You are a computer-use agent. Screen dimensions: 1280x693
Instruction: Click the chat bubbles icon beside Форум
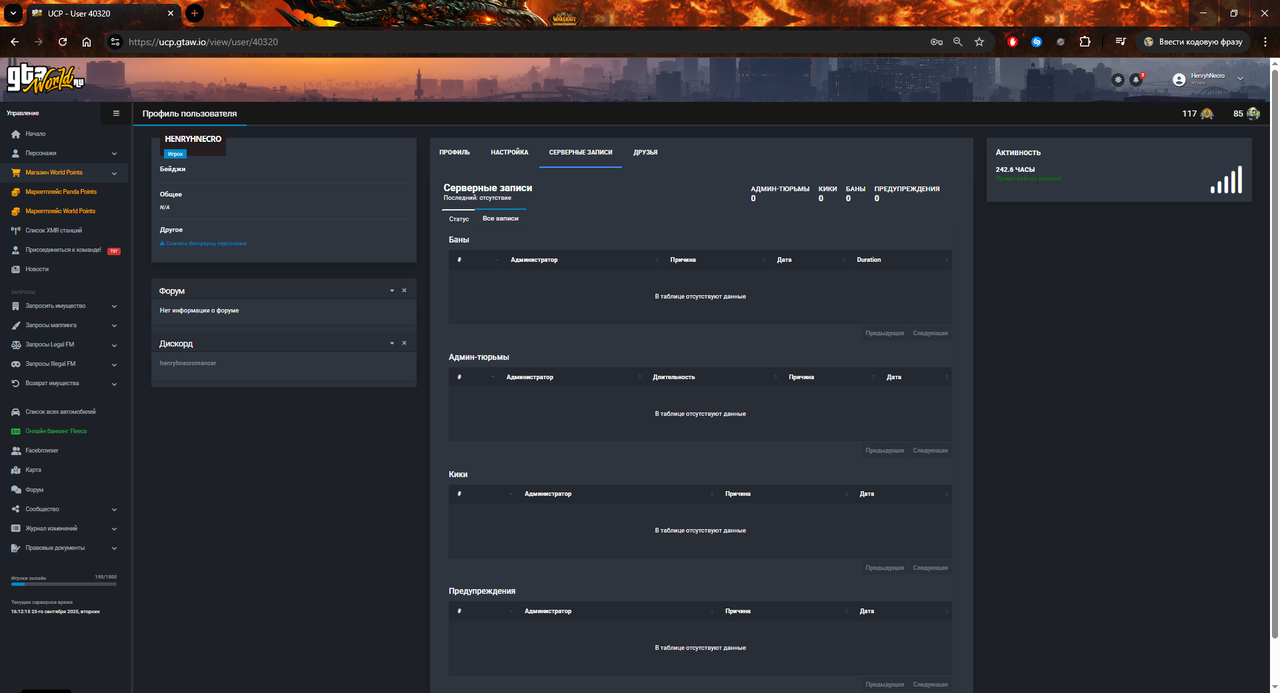tap(15, 490)
